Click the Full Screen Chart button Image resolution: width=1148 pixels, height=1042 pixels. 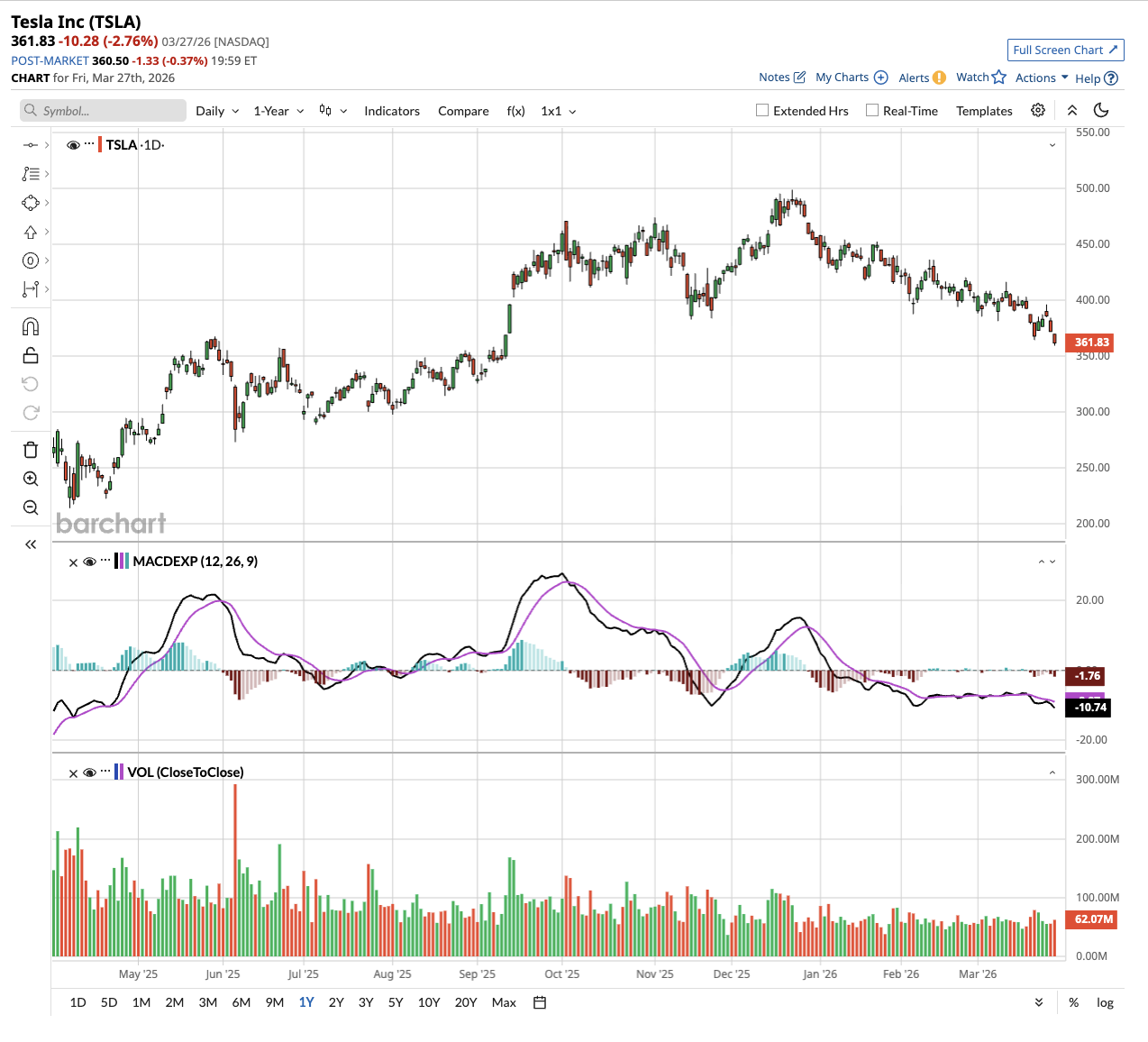(x=1065, y=50)
